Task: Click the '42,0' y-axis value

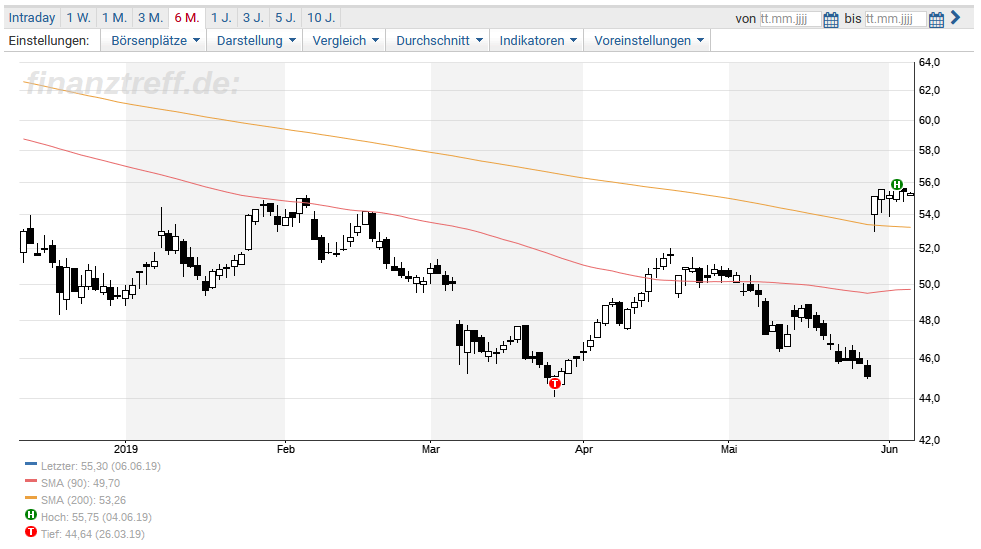Action: (x=929, y=440)
